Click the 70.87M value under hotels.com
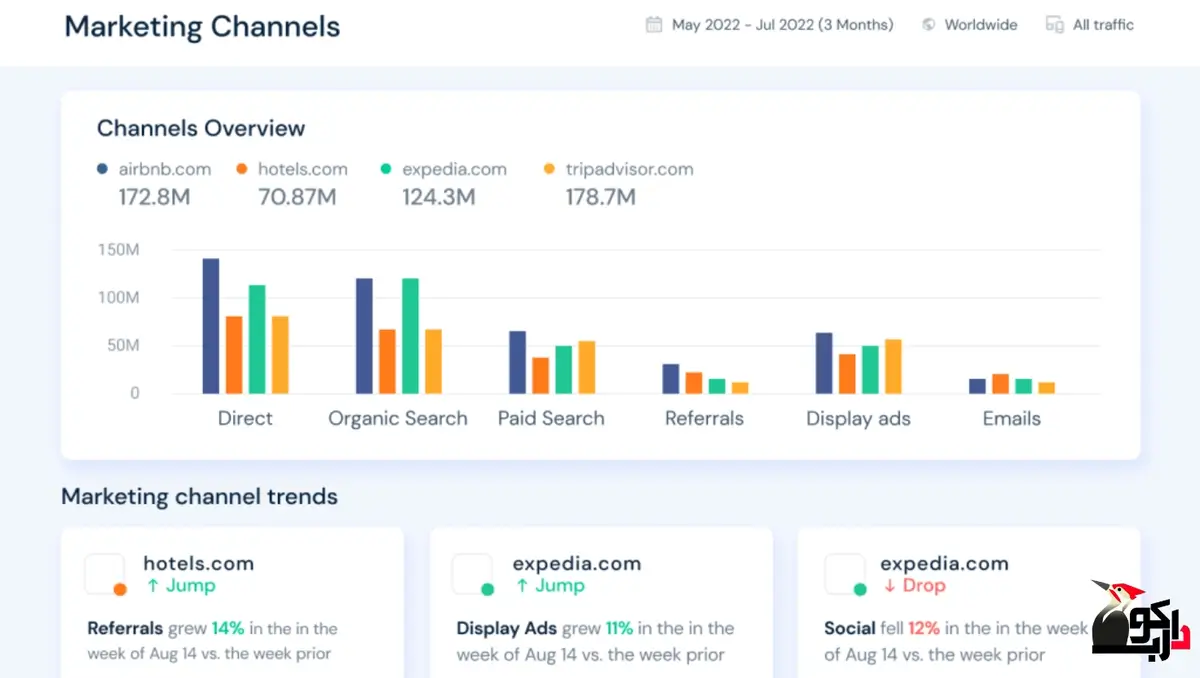The height and width of the screenshot is (678, 1200). click(x=298, y=197)
